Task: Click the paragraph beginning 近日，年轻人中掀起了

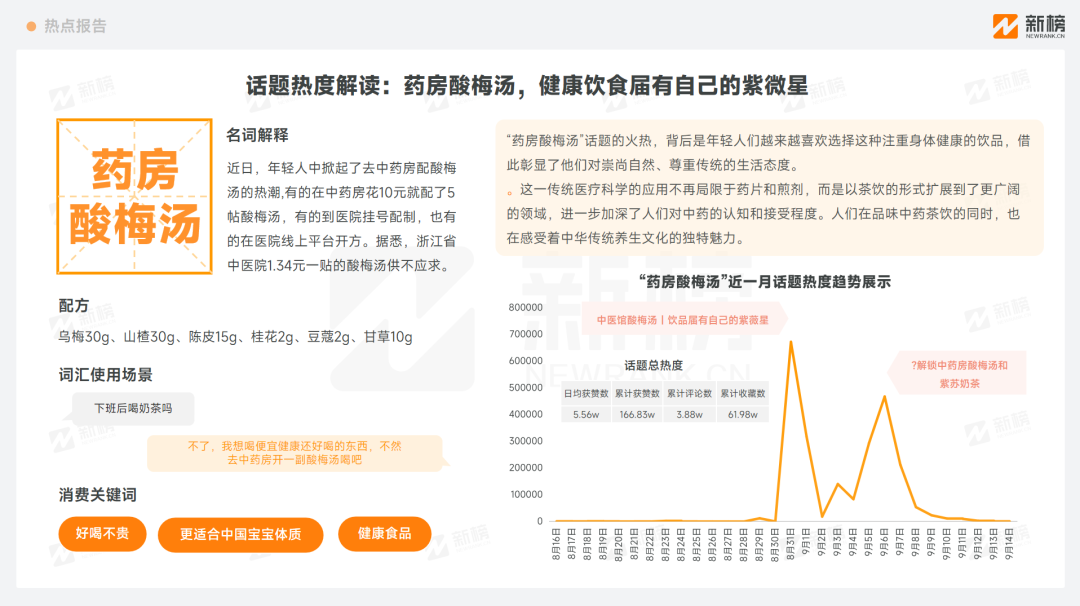Action: tap(342, 216)
